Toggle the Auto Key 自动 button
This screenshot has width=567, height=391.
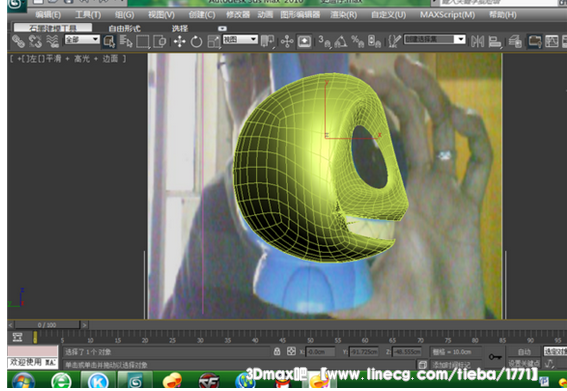point(524,352)
